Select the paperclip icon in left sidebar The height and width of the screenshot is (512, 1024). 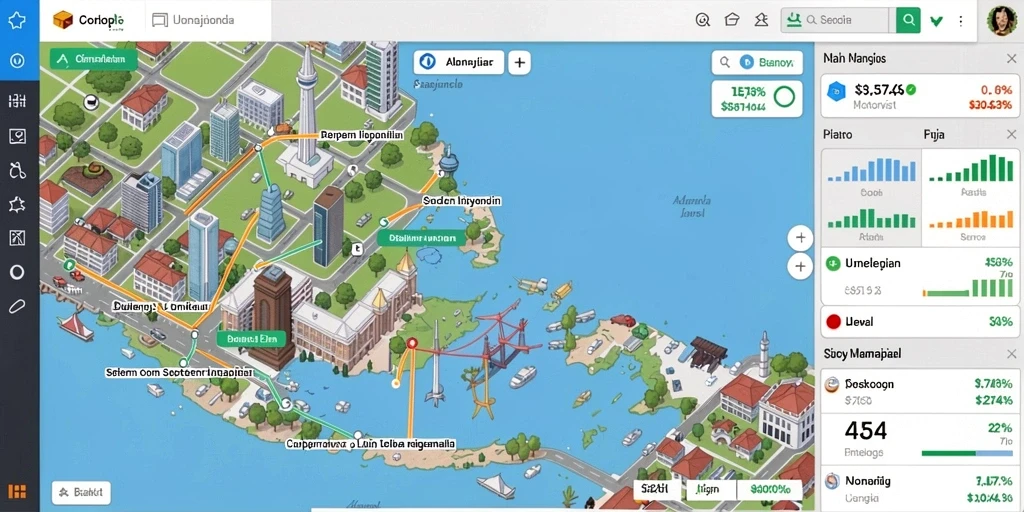17,306
